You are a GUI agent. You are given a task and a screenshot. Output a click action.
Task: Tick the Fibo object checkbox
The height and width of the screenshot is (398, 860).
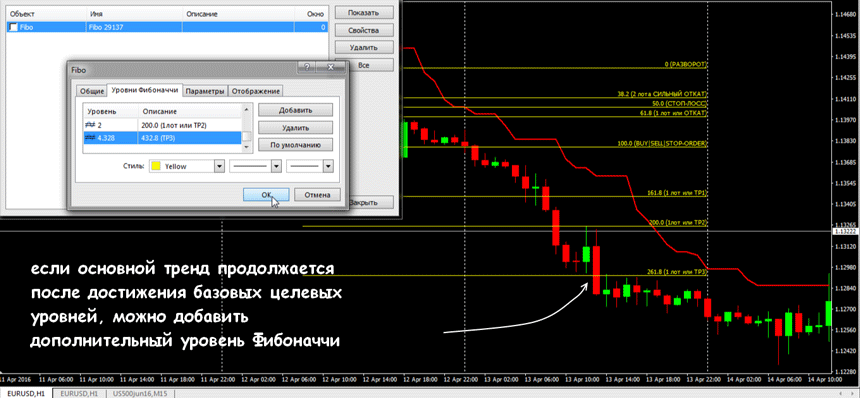(x=13, y=26)
